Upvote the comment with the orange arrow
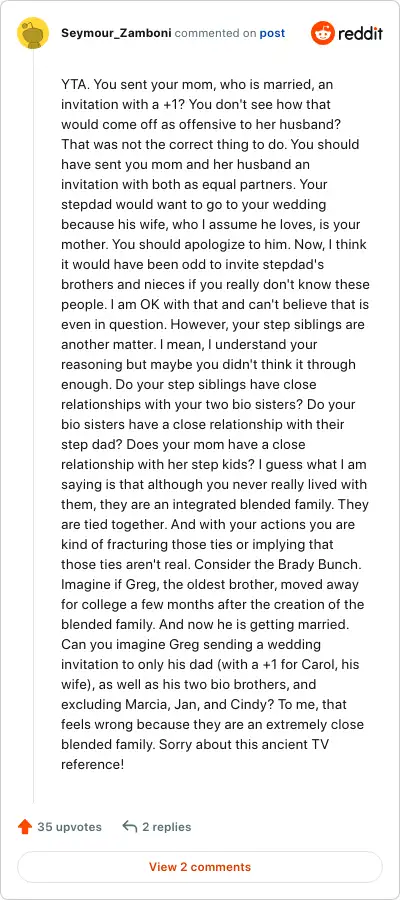 click(x=25, y=827)
